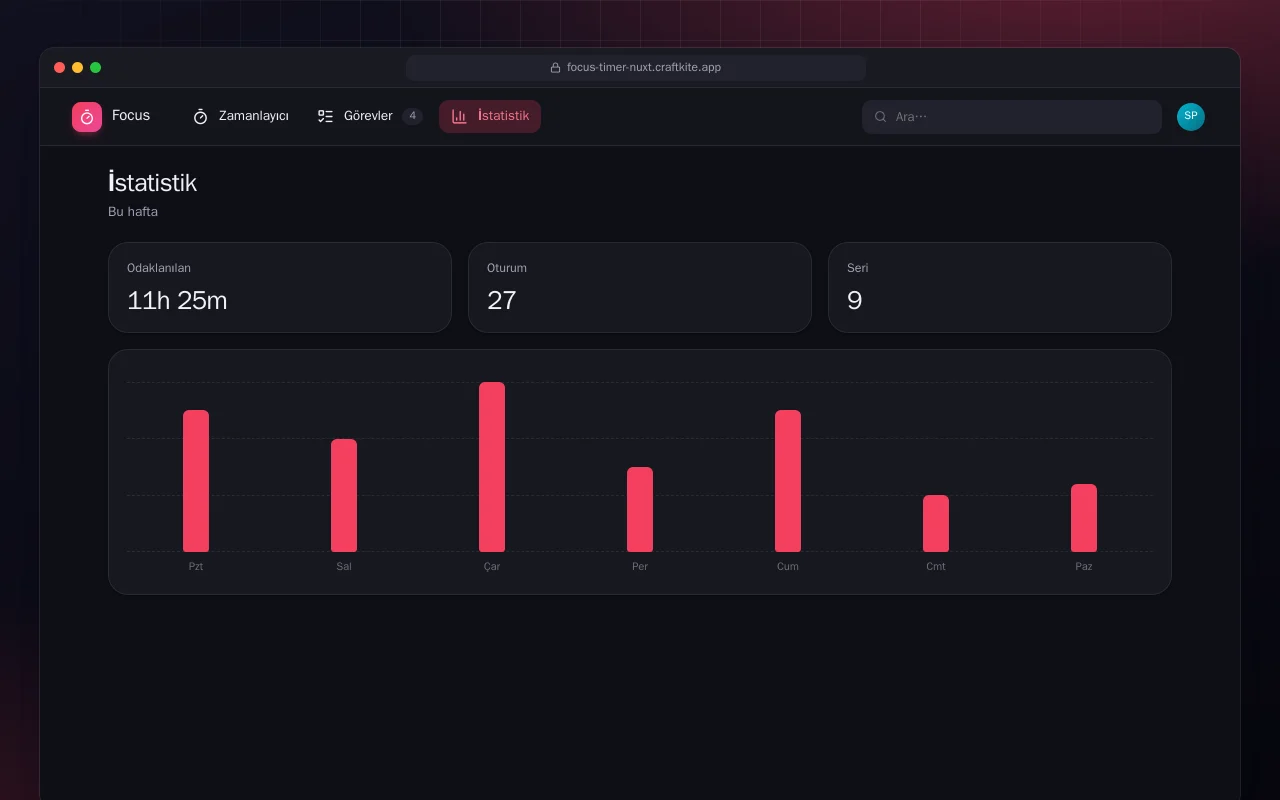
Task: Open the SP user avatar
Action: point(1191,117)
